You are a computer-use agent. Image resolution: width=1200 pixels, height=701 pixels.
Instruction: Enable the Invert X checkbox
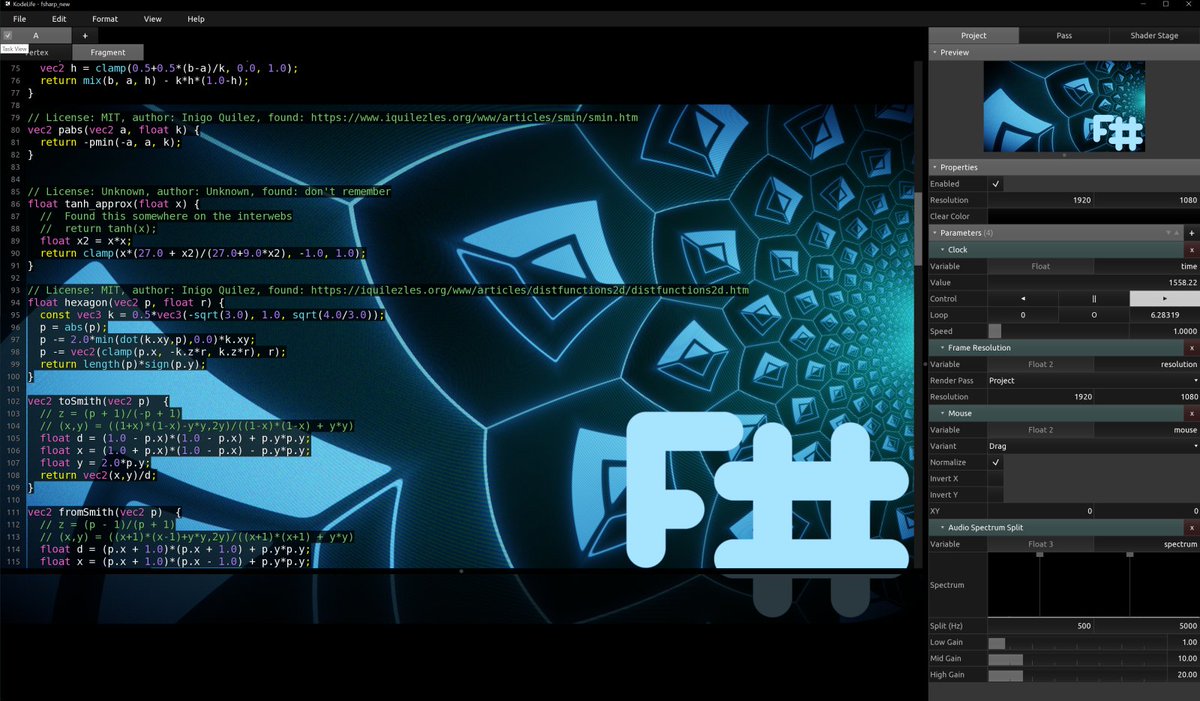995,478
